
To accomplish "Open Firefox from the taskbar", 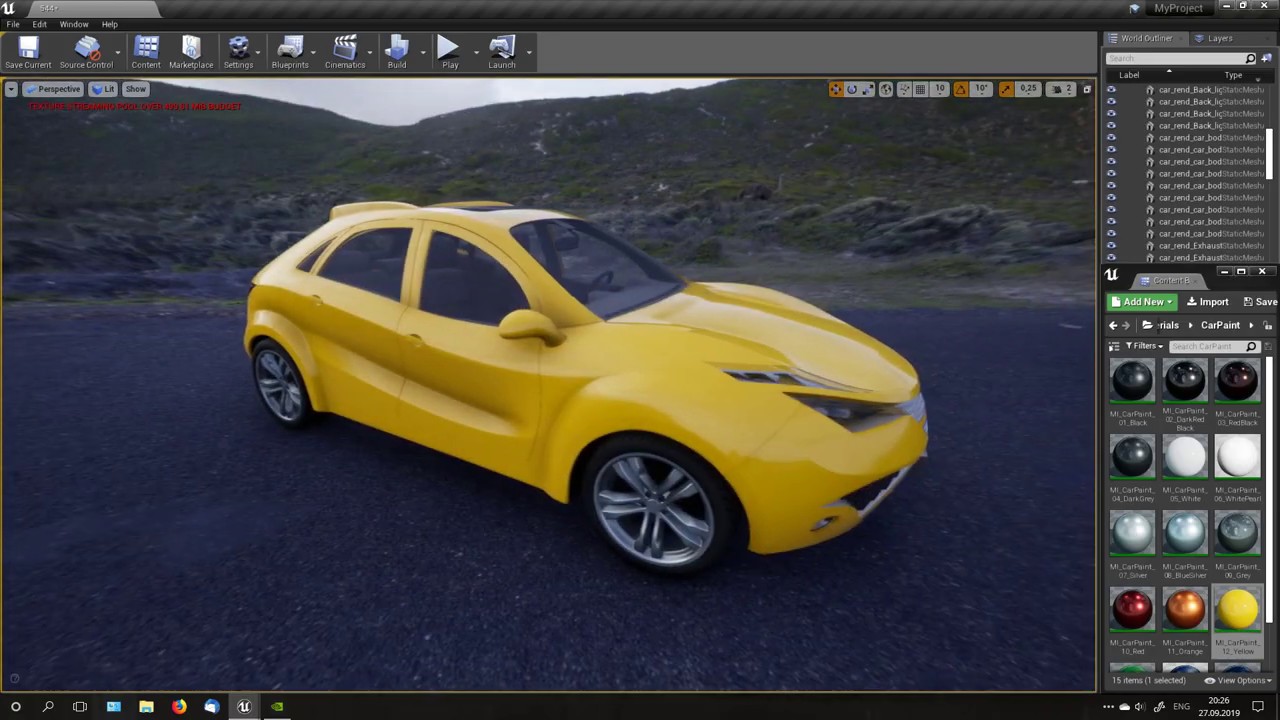I will coord(179,707).
